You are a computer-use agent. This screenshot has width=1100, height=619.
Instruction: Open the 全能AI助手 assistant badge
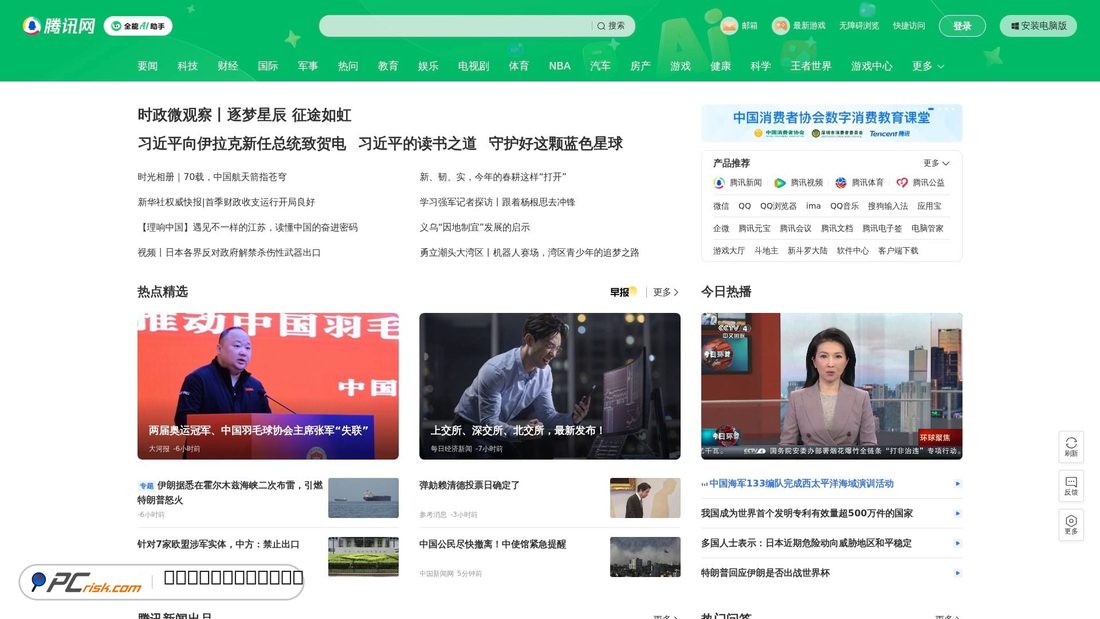[x=138, y=26]
